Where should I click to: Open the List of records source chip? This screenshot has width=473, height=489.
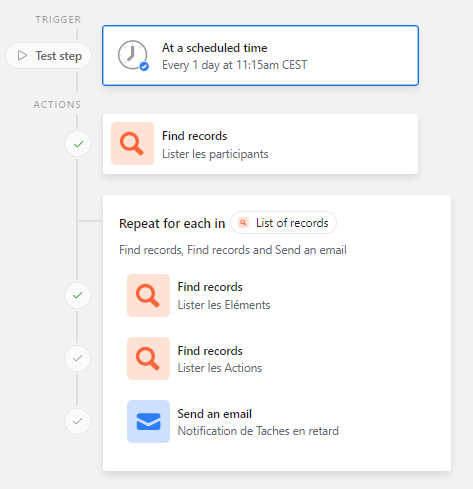click(283, 223)
